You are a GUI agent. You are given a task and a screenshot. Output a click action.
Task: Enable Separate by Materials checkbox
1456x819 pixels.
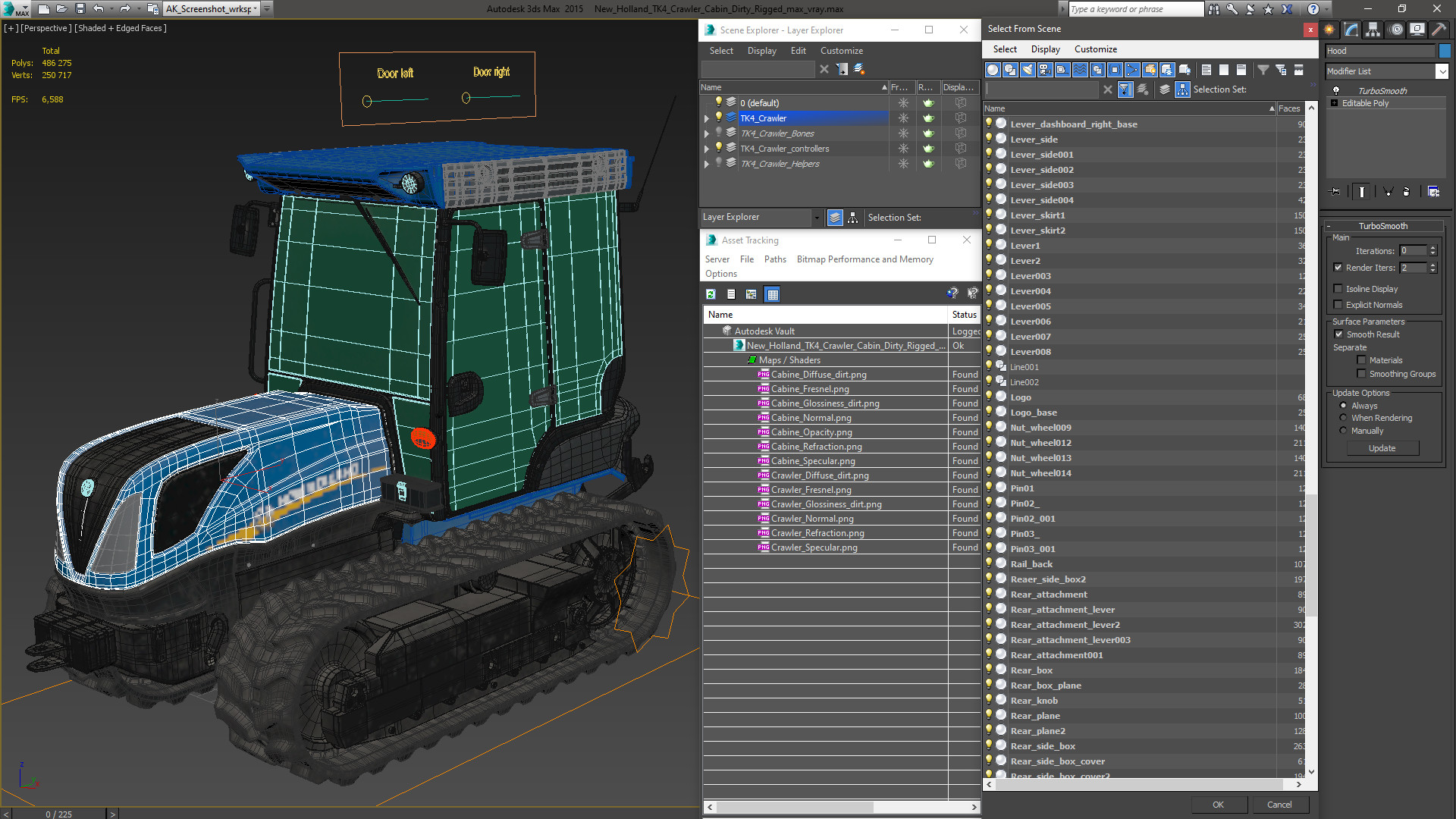tap(1361, 360)
